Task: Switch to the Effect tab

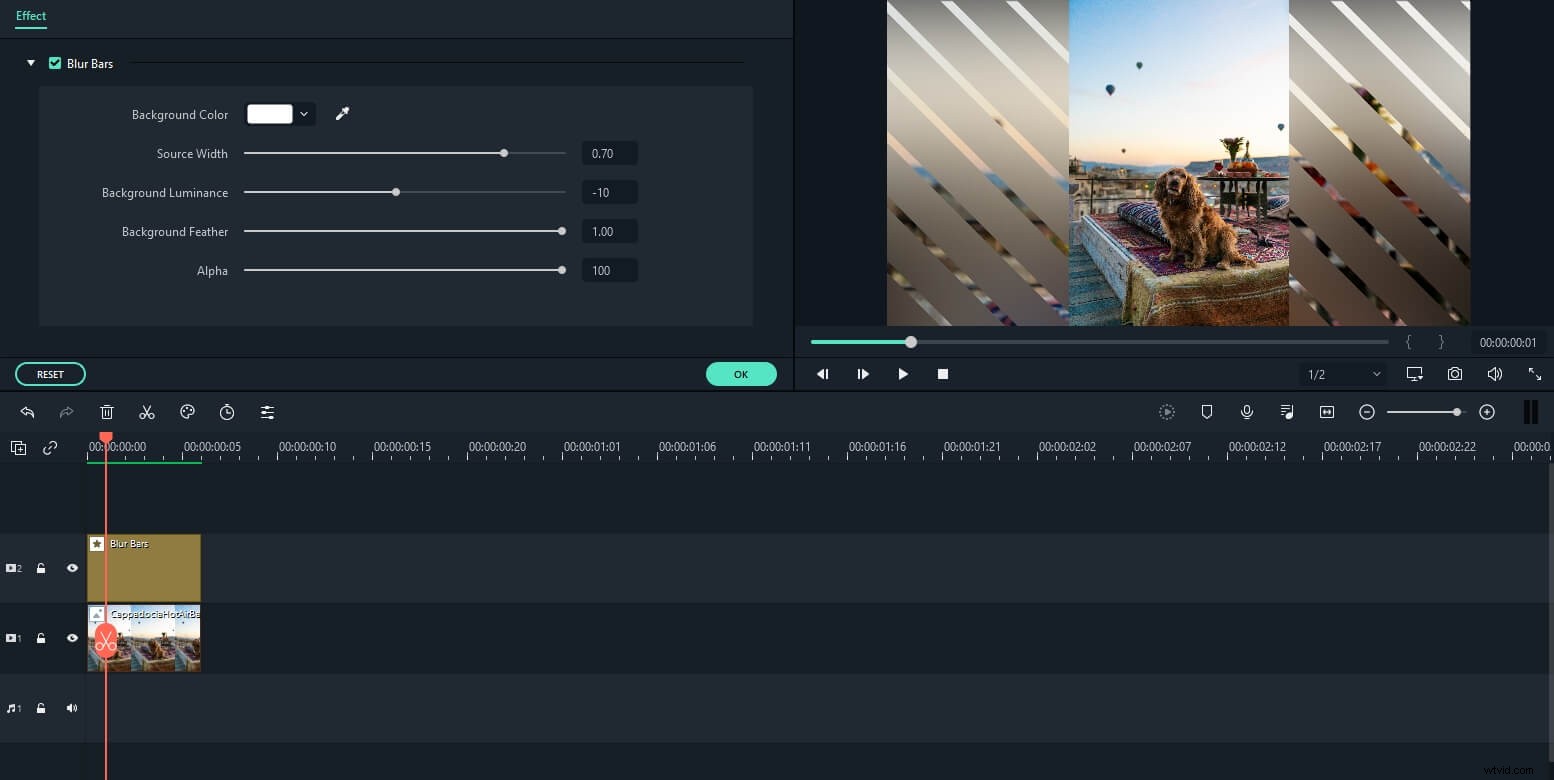Action: (30, 16)
